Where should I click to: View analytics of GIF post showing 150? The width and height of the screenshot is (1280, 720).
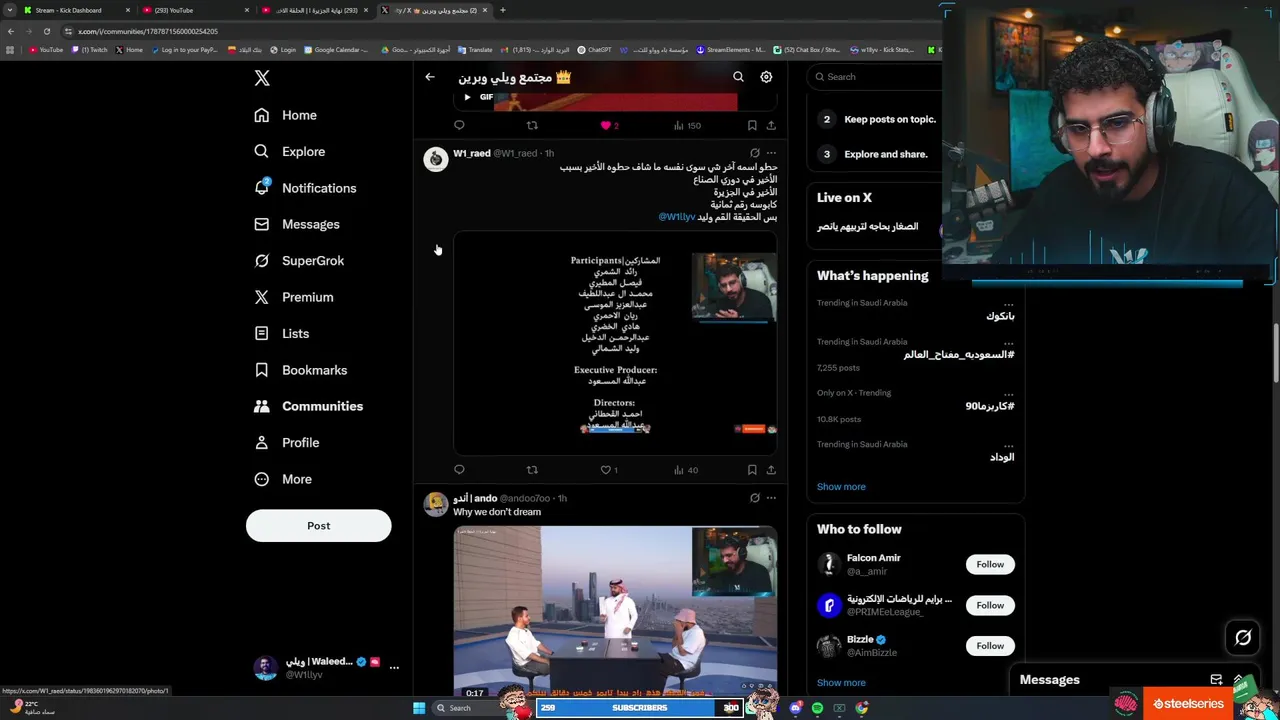click(687, 125)
